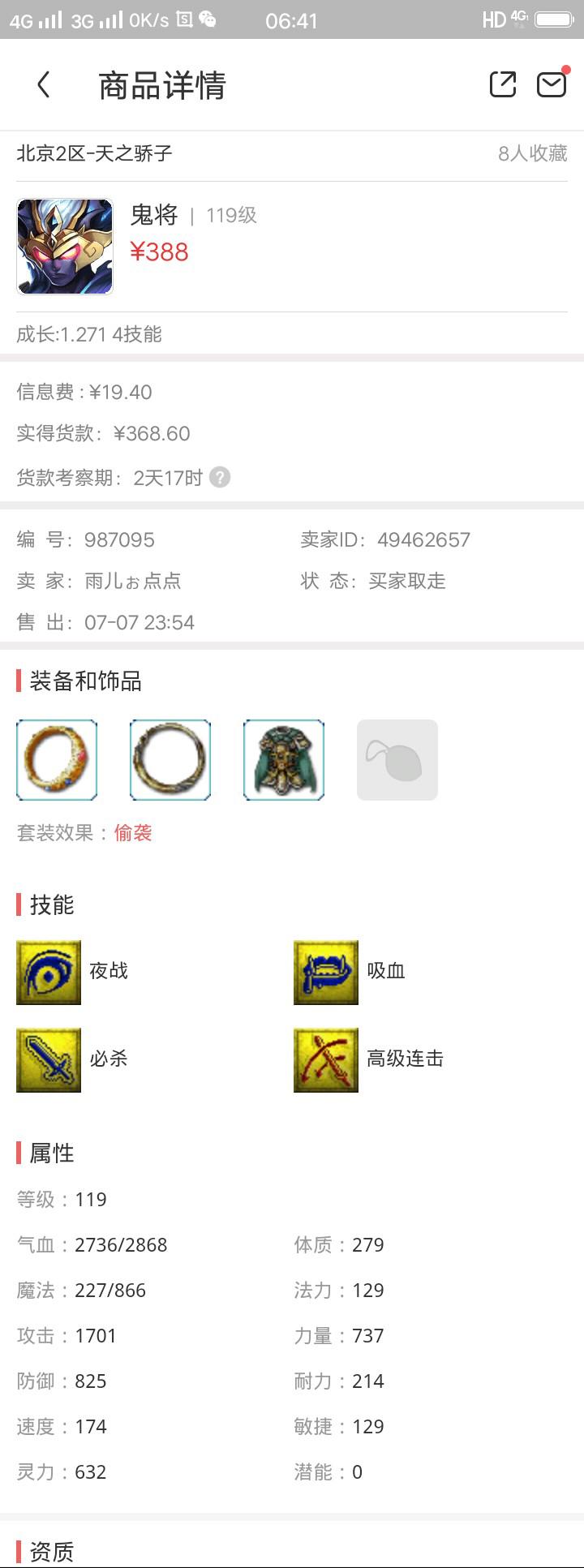View the golden jeweled ring equipment

click(x=57, y=760)
